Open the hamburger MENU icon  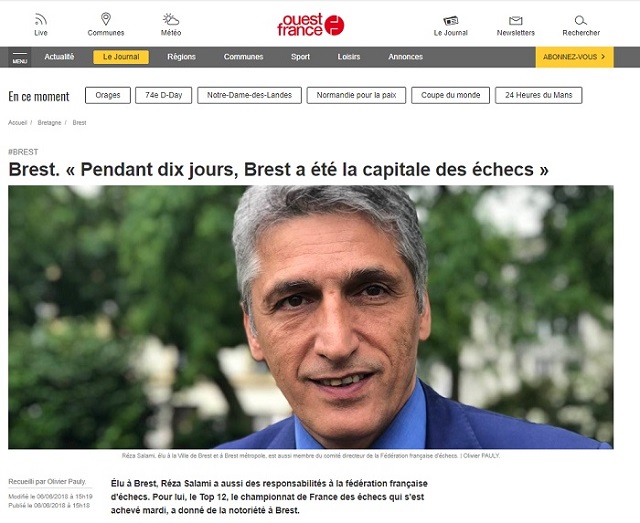20,57
